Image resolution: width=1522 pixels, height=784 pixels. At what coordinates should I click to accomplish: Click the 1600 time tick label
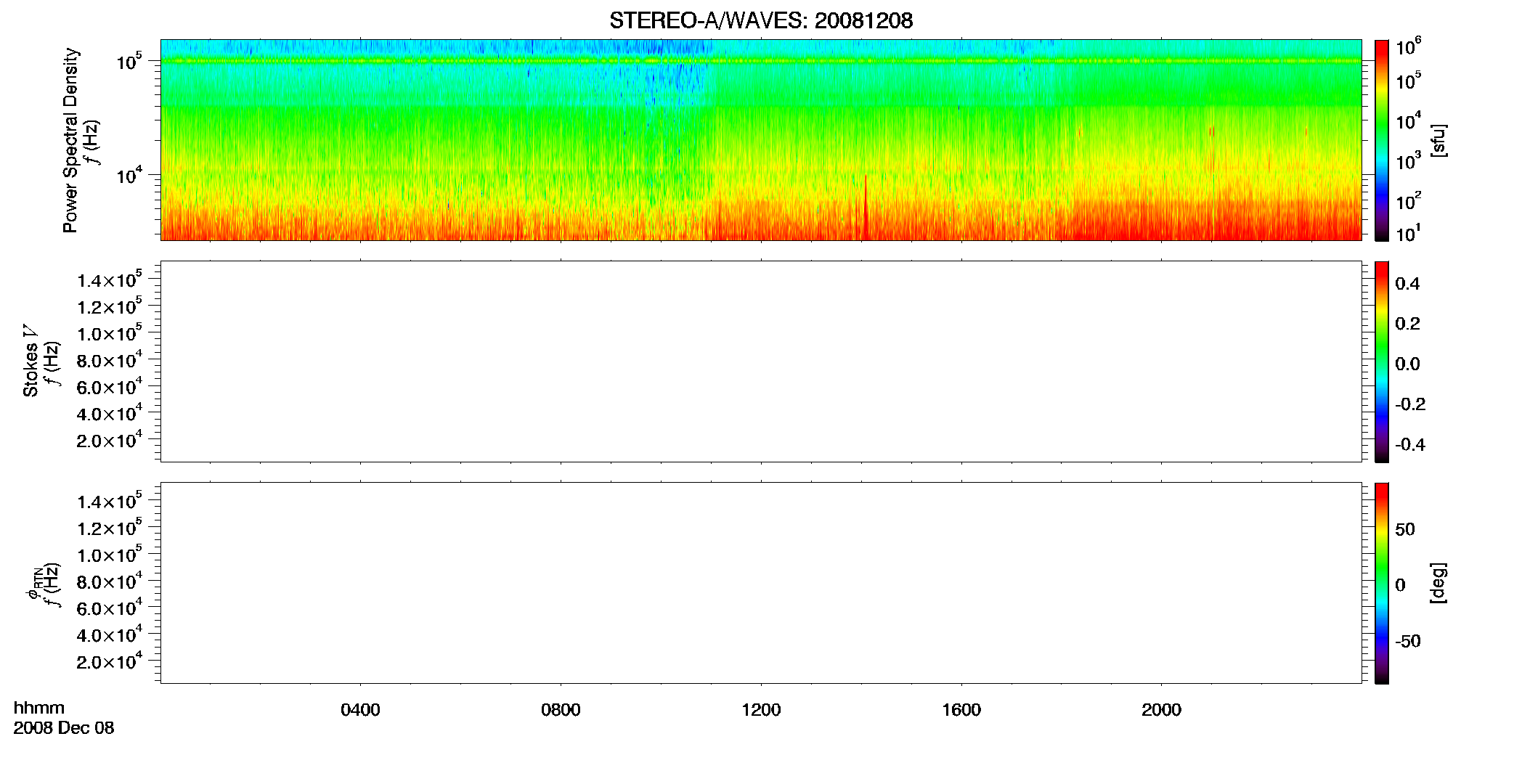(x=961, y=710)
